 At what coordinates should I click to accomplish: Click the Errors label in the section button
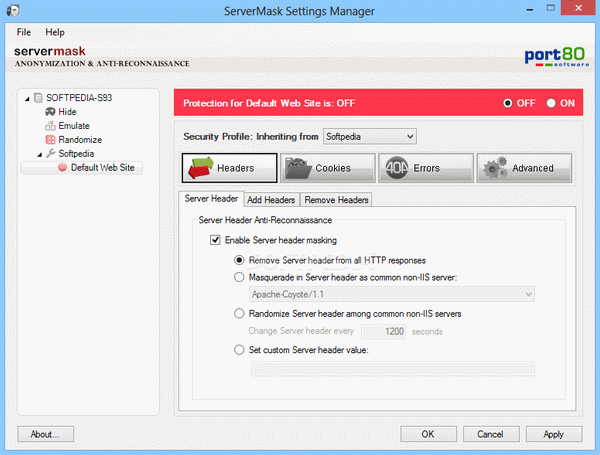coord(426,168)
